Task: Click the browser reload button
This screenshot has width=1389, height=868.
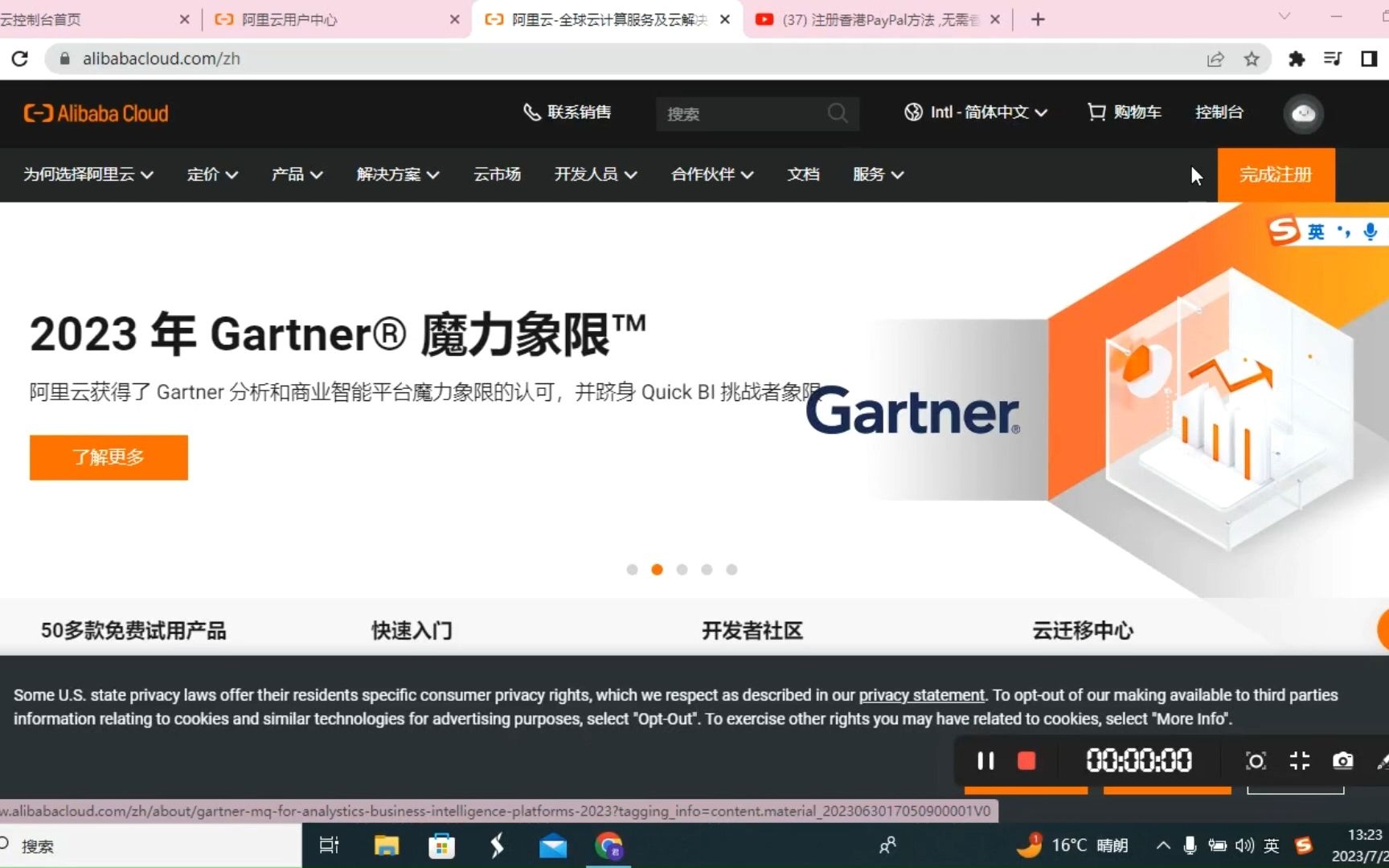Action: tap(20, 59)
